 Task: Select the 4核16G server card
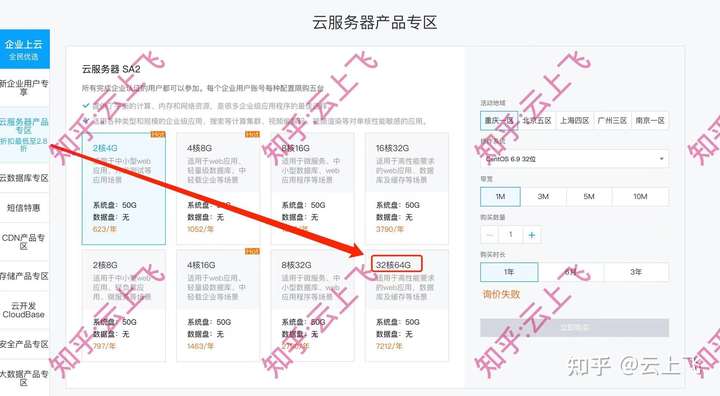click(218, 305)
